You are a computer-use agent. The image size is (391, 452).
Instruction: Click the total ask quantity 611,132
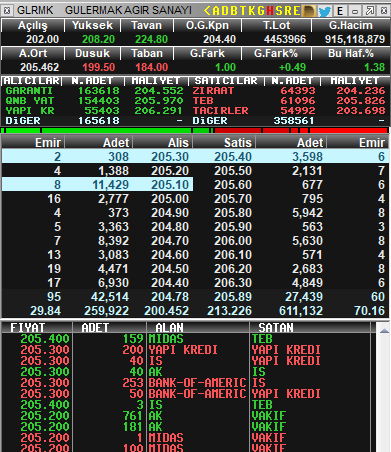[x=301, y=311]
